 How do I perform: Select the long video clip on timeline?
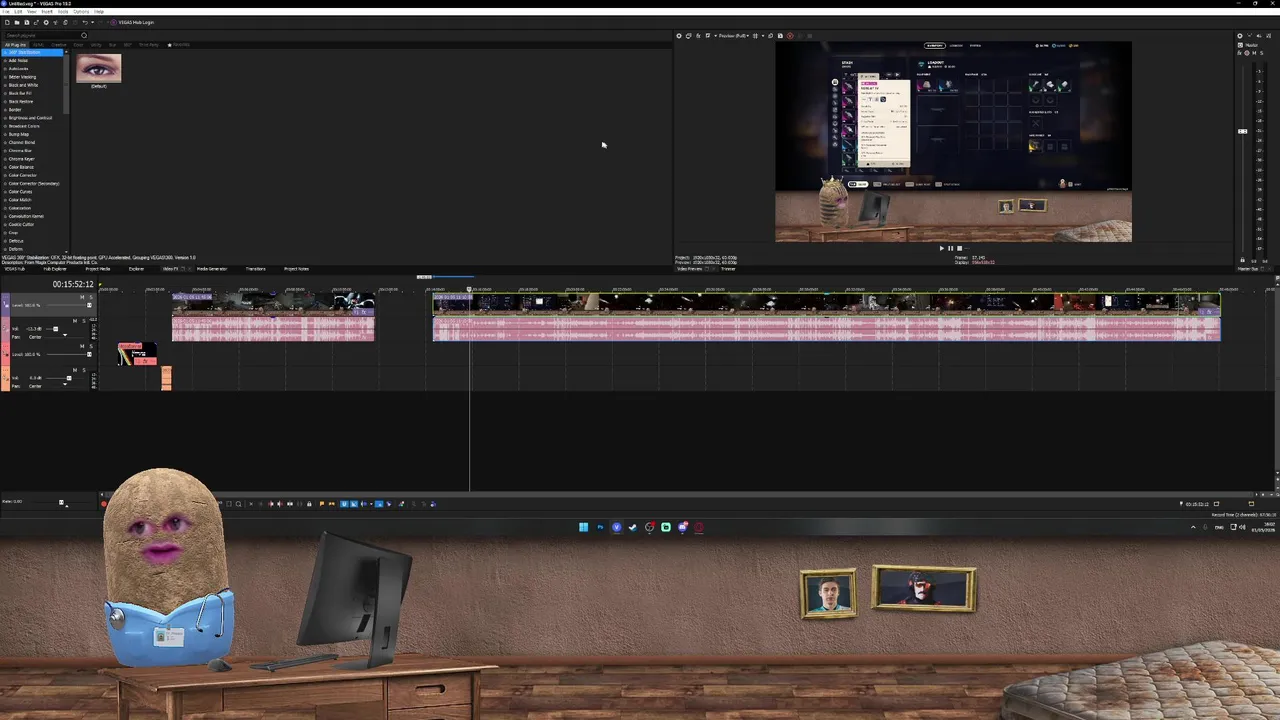tap(826, 303)
